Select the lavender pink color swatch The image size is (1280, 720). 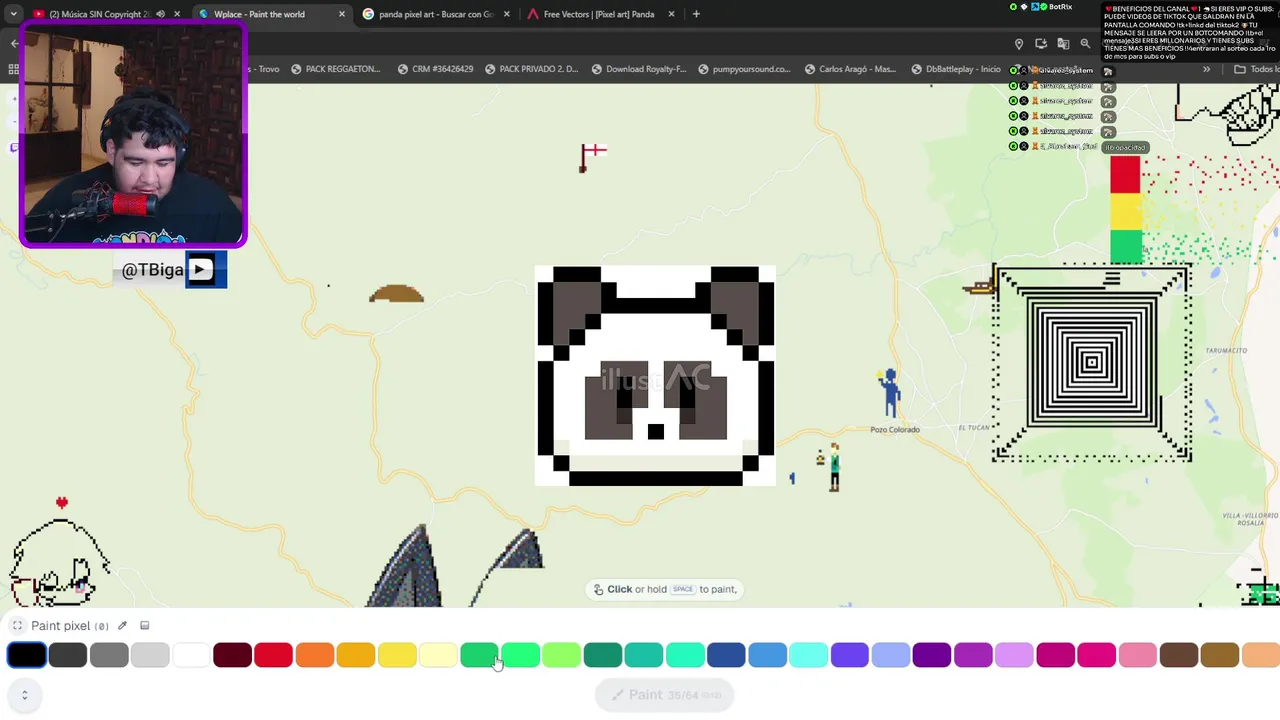[1014, 655]
